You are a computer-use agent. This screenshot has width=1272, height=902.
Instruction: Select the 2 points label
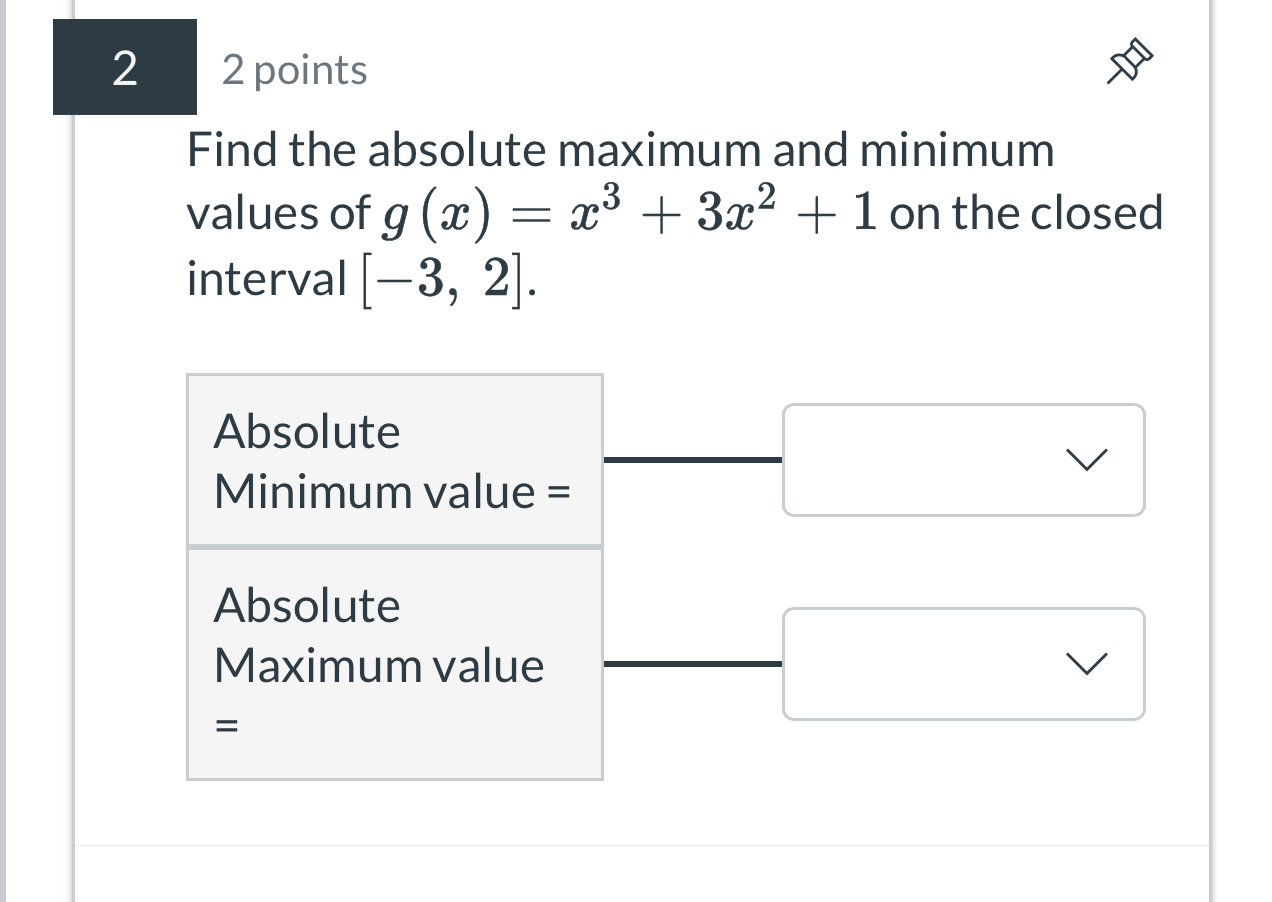293,70
